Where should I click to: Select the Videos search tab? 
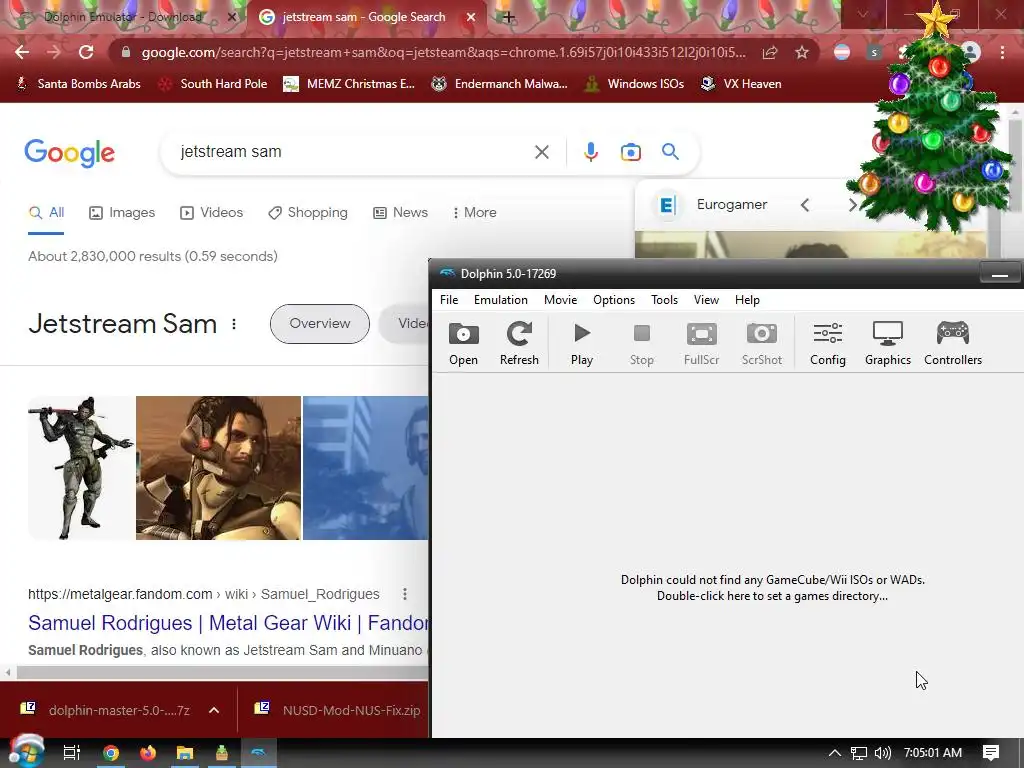click(x=211, y=213)
